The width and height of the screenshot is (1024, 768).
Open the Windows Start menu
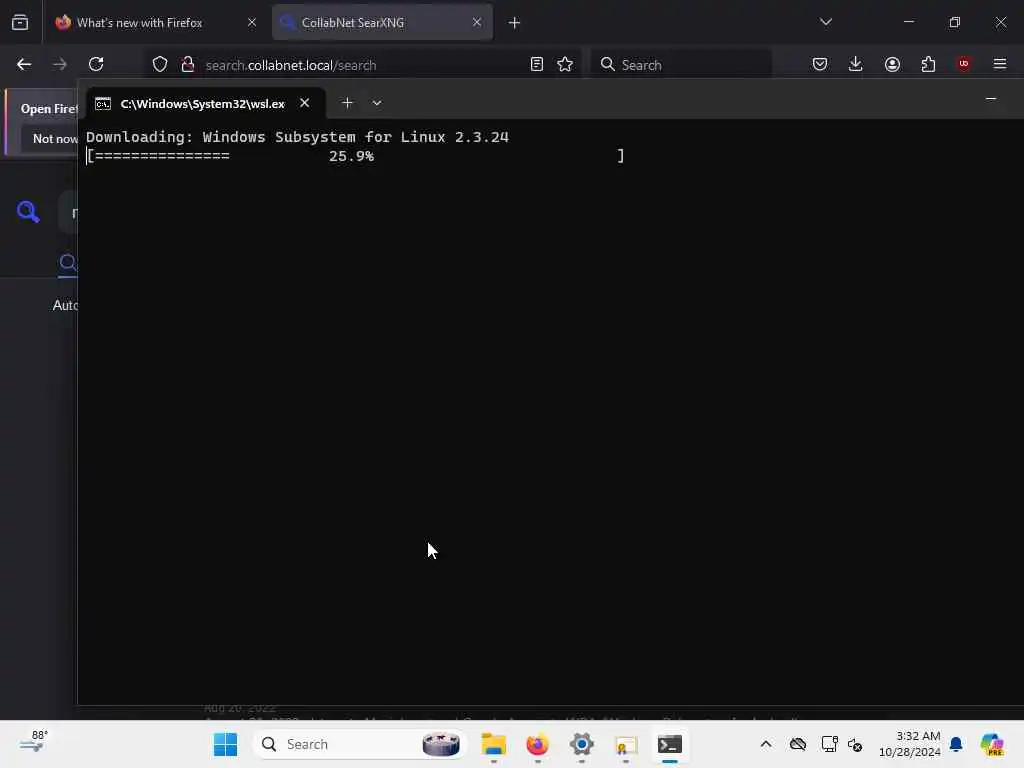(x=226, y=744)
